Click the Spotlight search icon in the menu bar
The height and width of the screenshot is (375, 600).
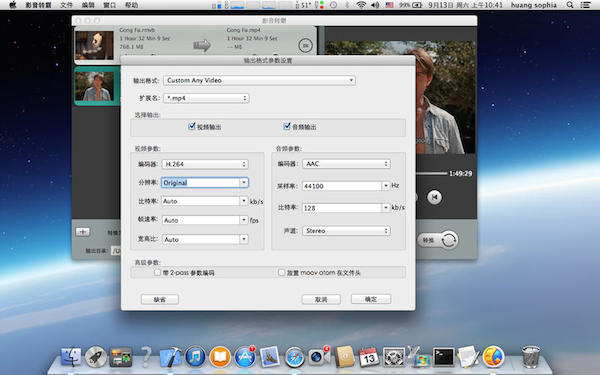pos(570,5)
